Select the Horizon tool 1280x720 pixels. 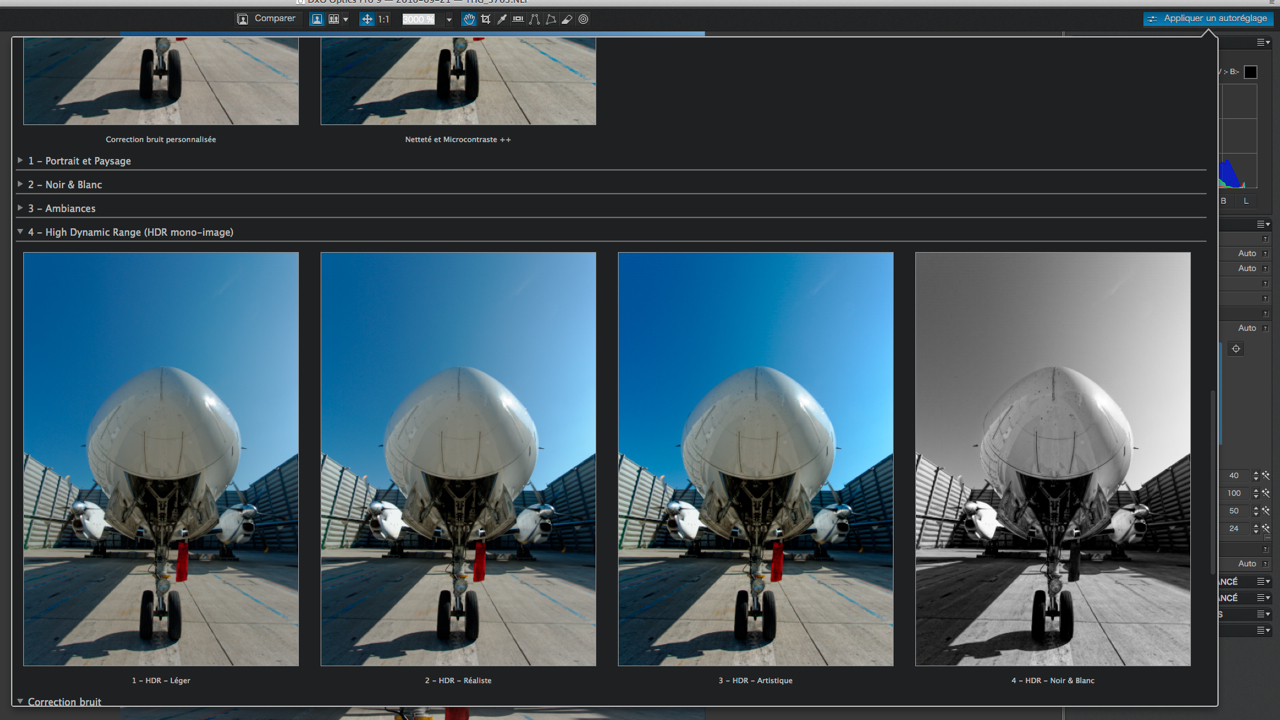tap(518, 19)
